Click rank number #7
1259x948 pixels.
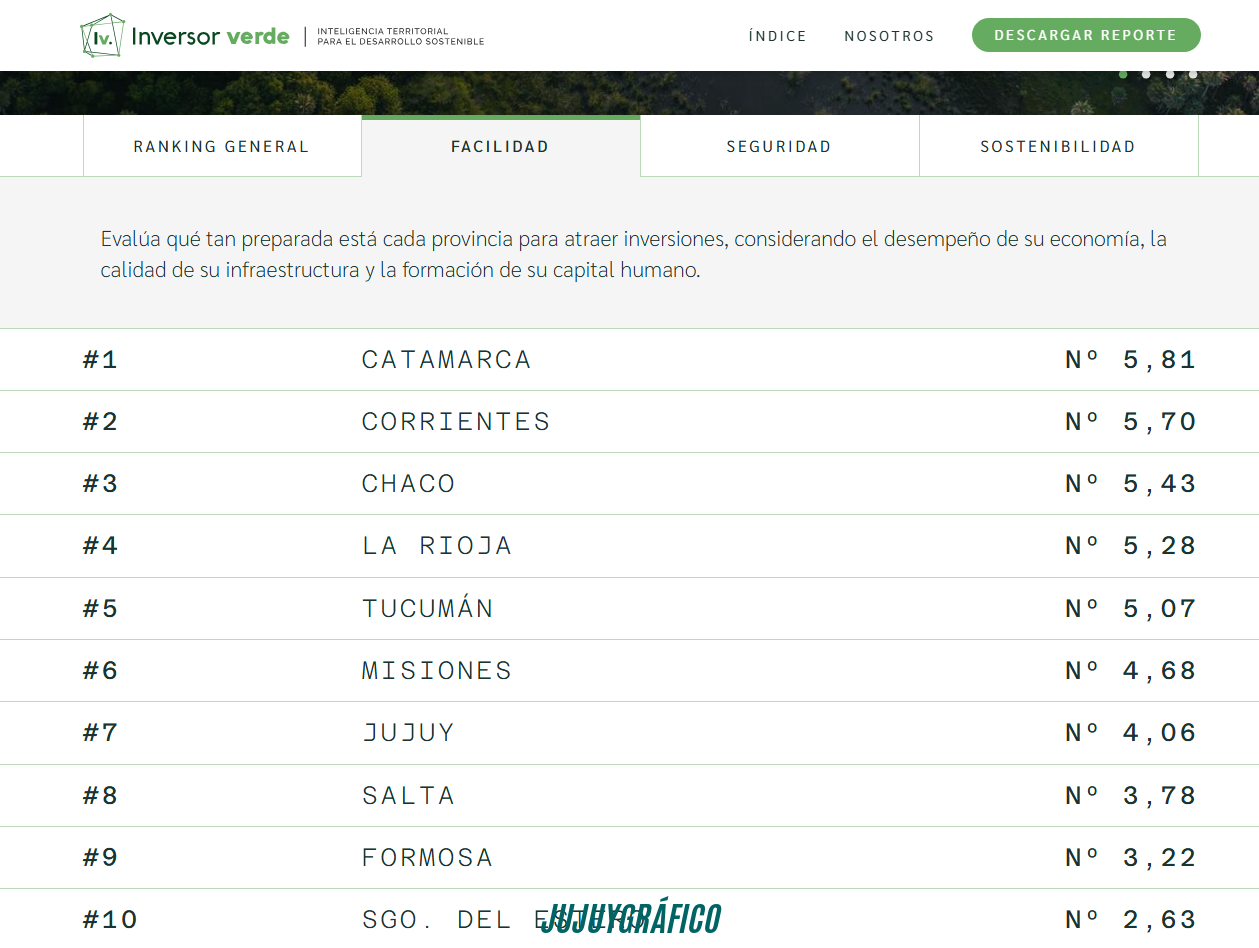coord(100,733)
